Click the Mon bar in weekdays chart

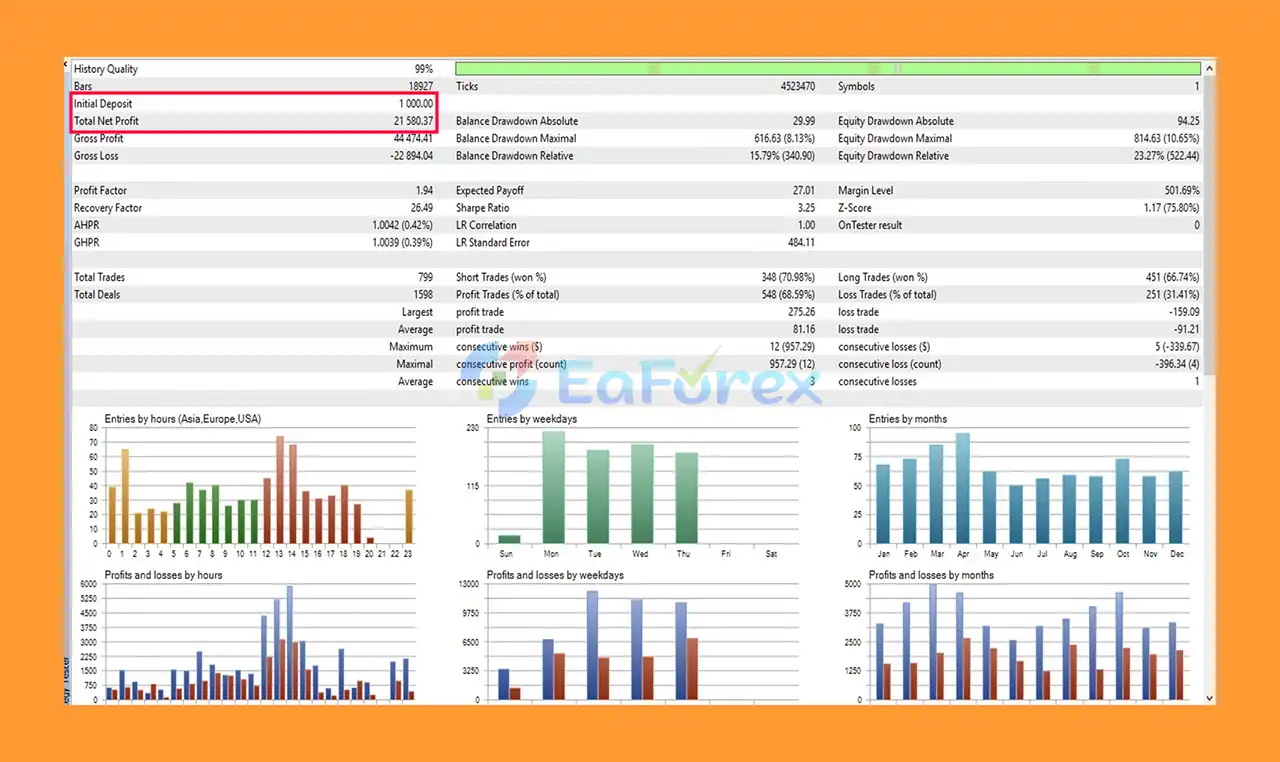[x=553, y=487]
